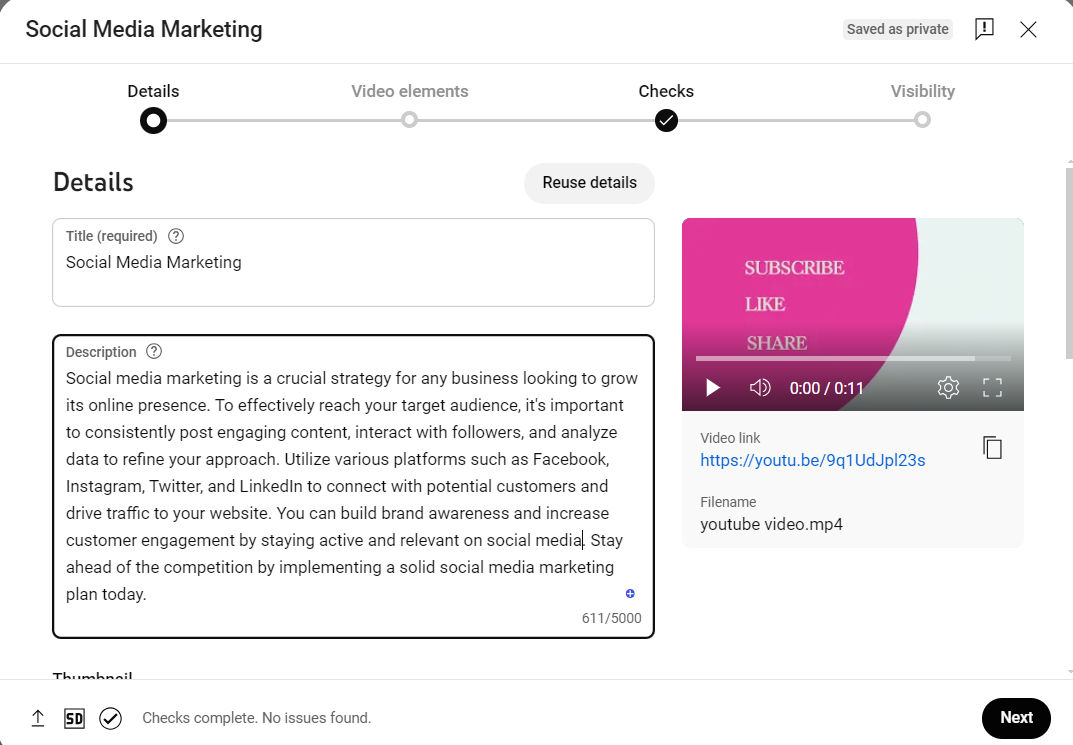Click the checks complete checkmark icon
The width and height of the screenshot is (1073, 745).
click(x=110, y=718)
